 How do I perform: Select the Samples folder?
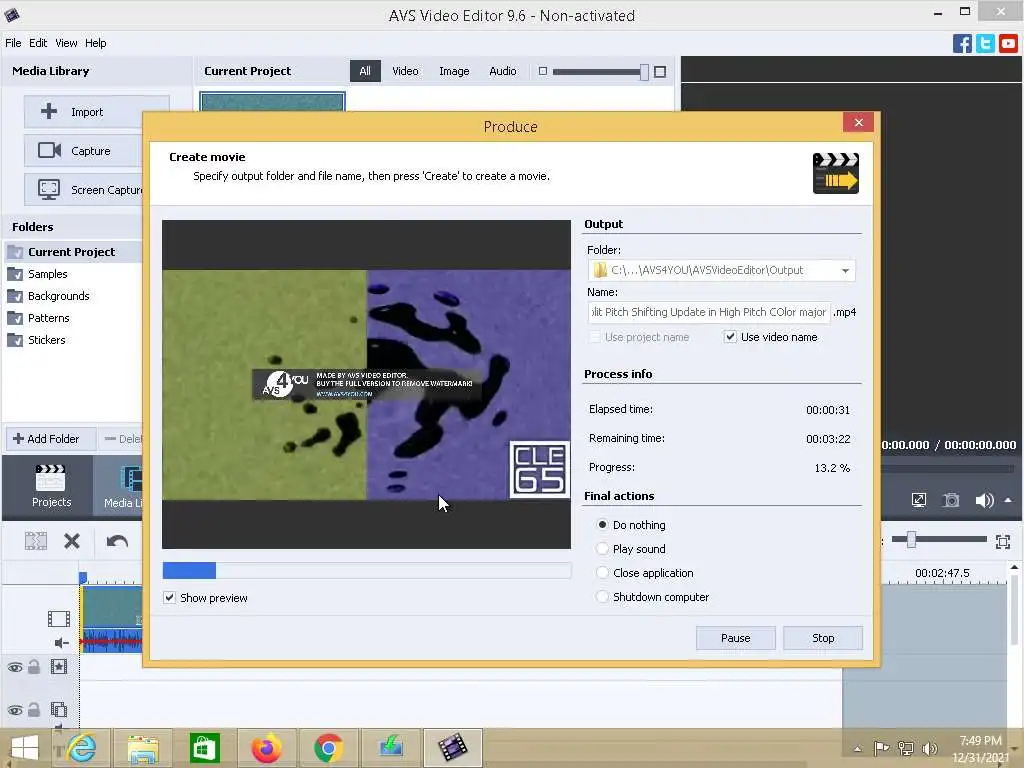click(47, 274)
